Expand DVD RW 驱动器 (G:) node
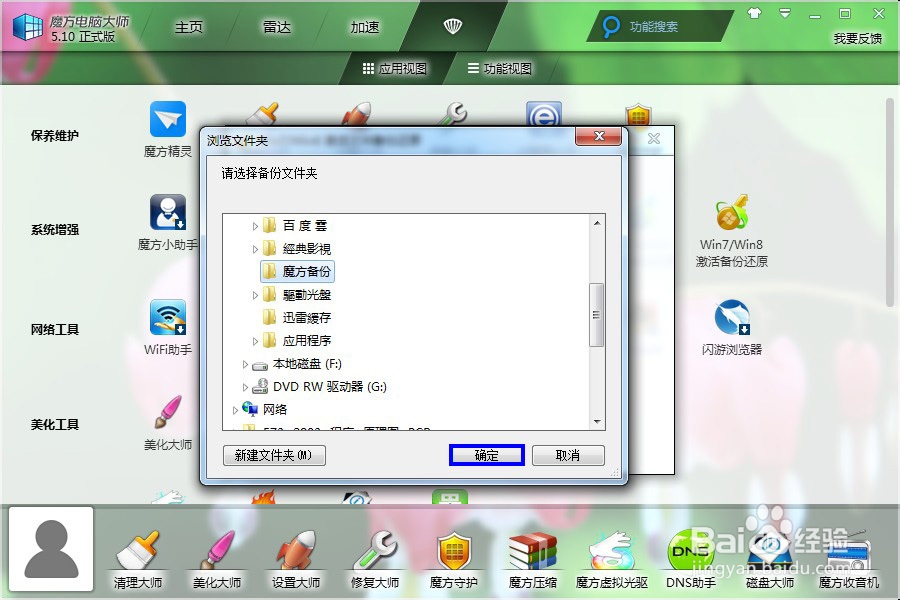This screenshot has width=900, height=600. [245, 387]
